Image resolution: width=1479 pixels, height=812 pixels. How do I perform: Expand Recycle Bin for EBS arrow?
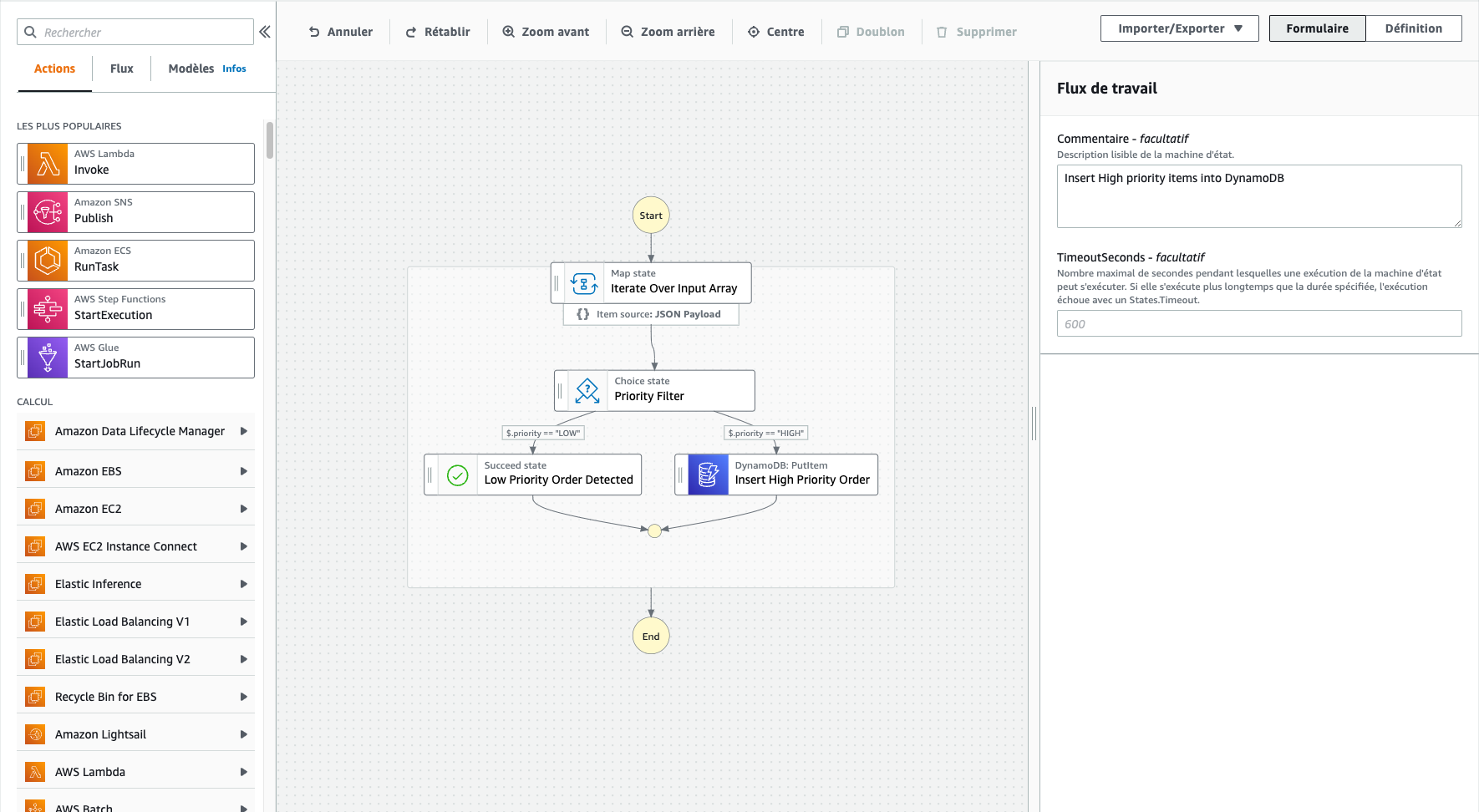[244, 697]
